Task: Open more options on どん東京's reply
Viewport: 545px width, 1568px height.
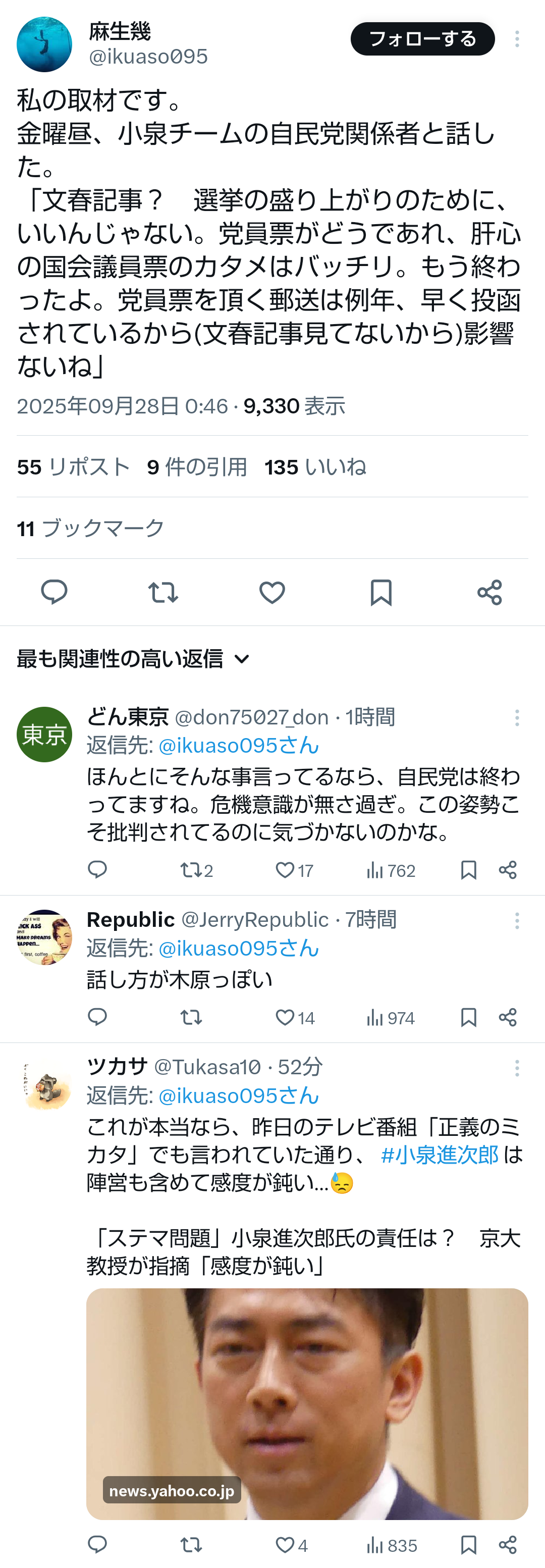Action: (517, 718)
